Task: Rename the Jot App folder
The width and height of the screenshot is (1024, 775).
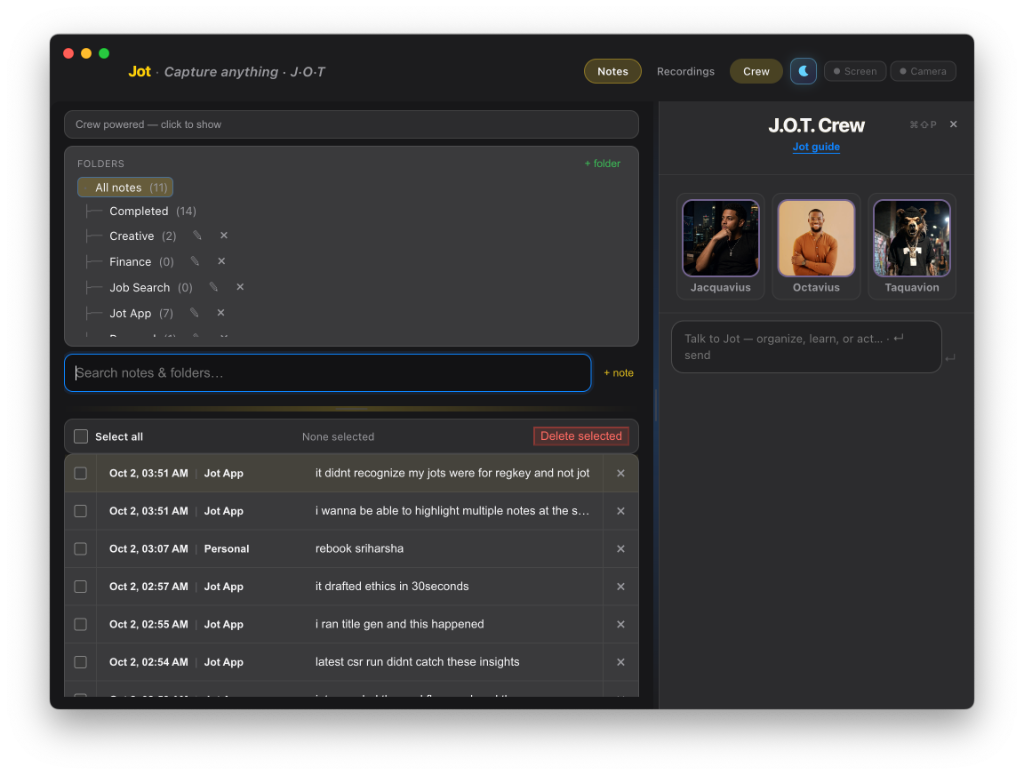Action: click(x=194, y=313)
